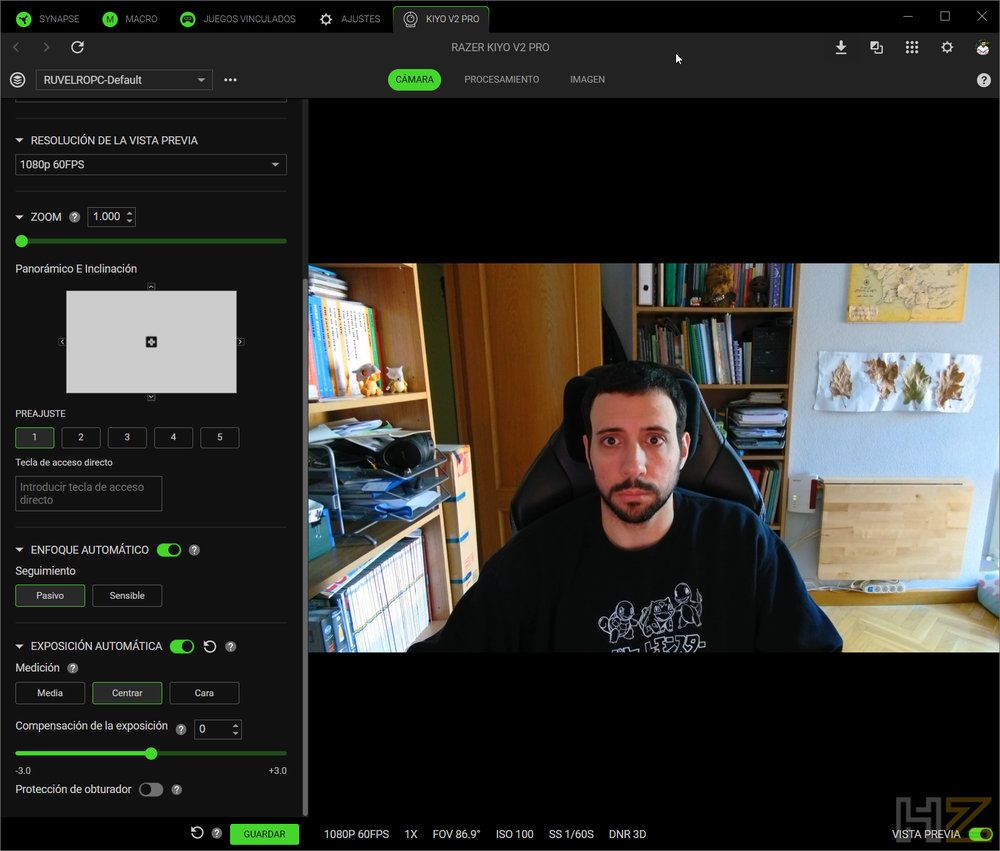Select preset 2

click(81, 438)
